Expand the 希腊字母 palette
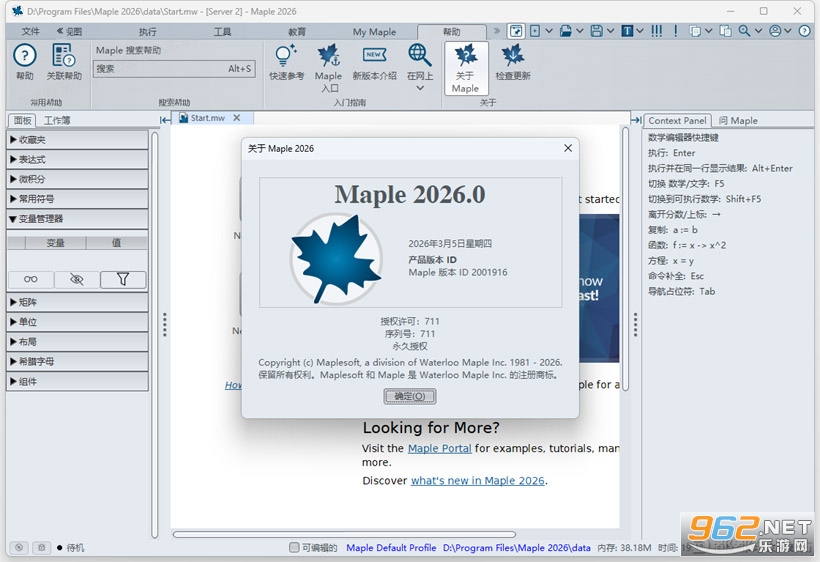This screenshot has height=562, width=820. point(77,361)
